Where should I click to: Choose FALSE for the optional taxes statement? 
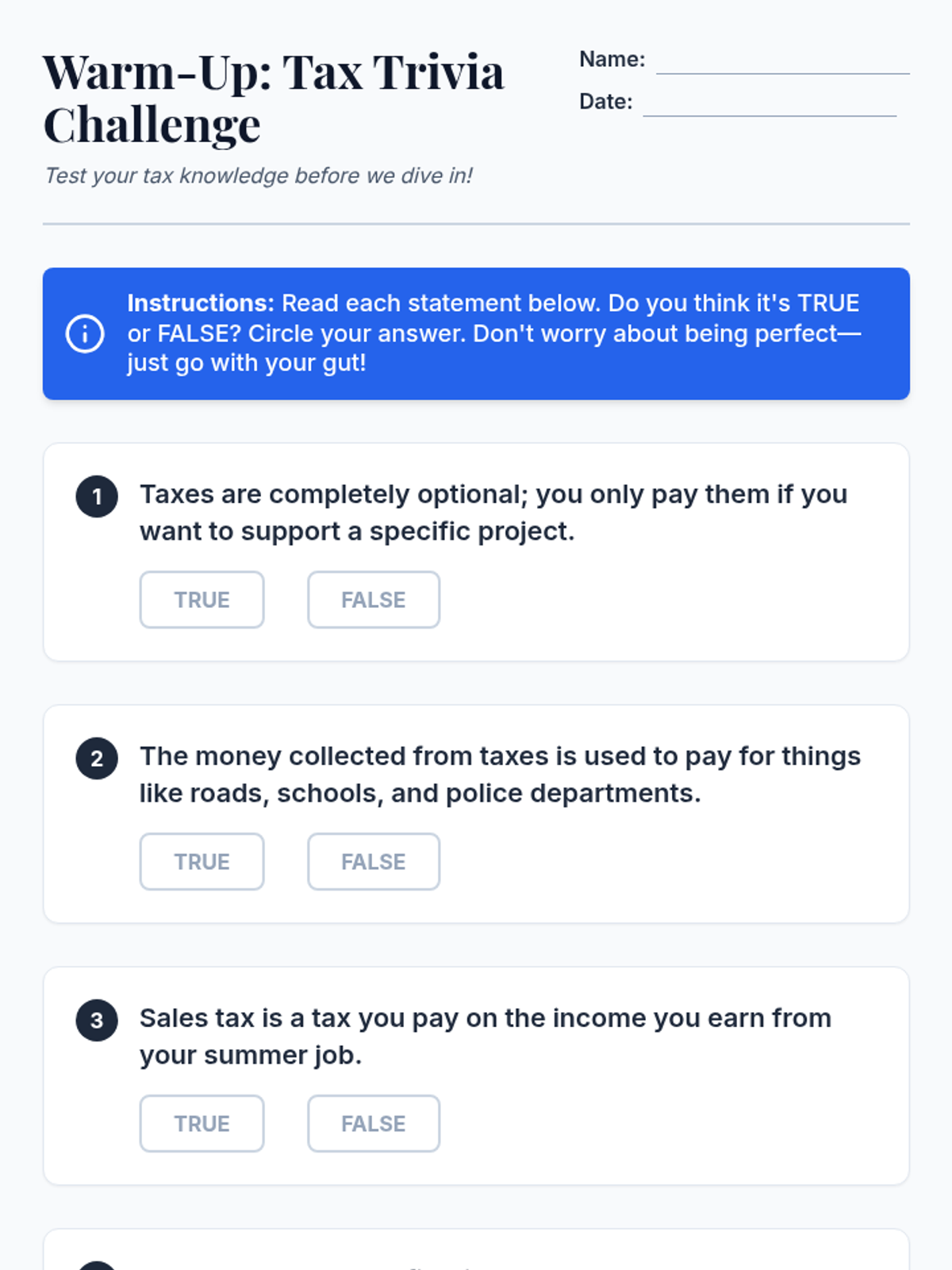coord(374,600)
